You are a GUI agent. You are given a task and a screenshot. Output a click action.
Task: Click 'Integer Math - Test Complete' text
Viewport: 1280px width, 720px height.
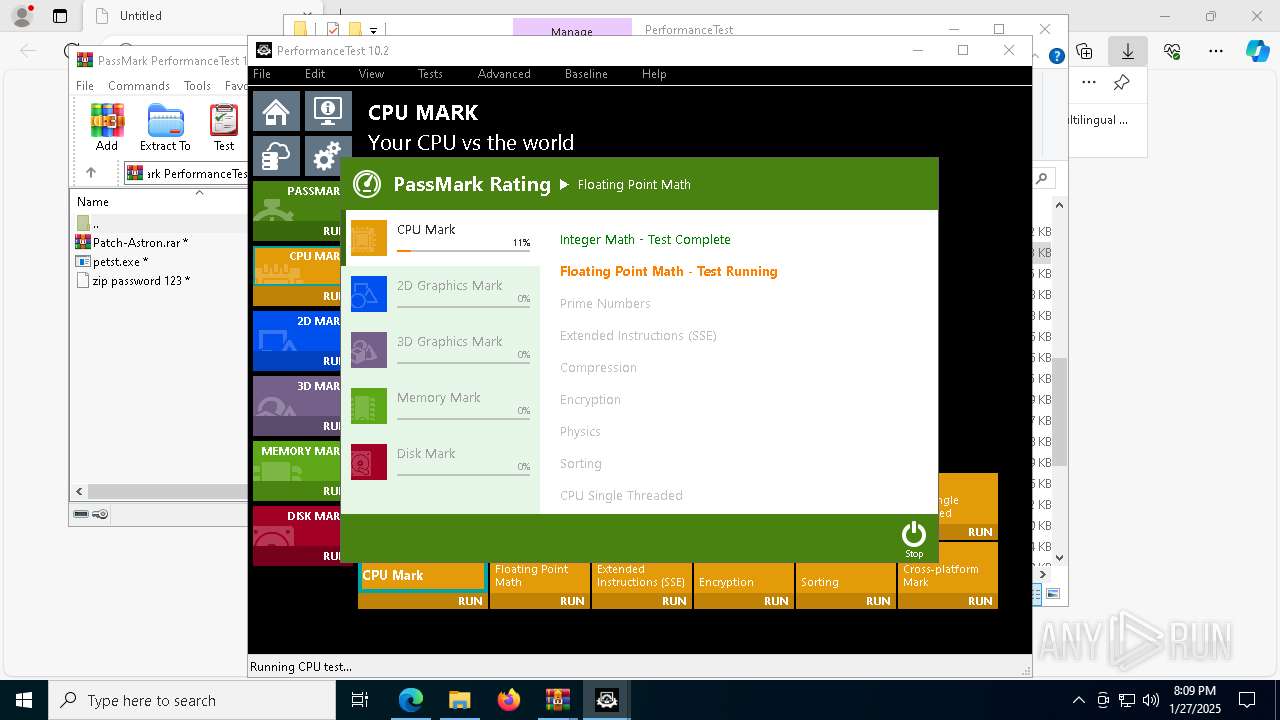(x=645, y=240)
